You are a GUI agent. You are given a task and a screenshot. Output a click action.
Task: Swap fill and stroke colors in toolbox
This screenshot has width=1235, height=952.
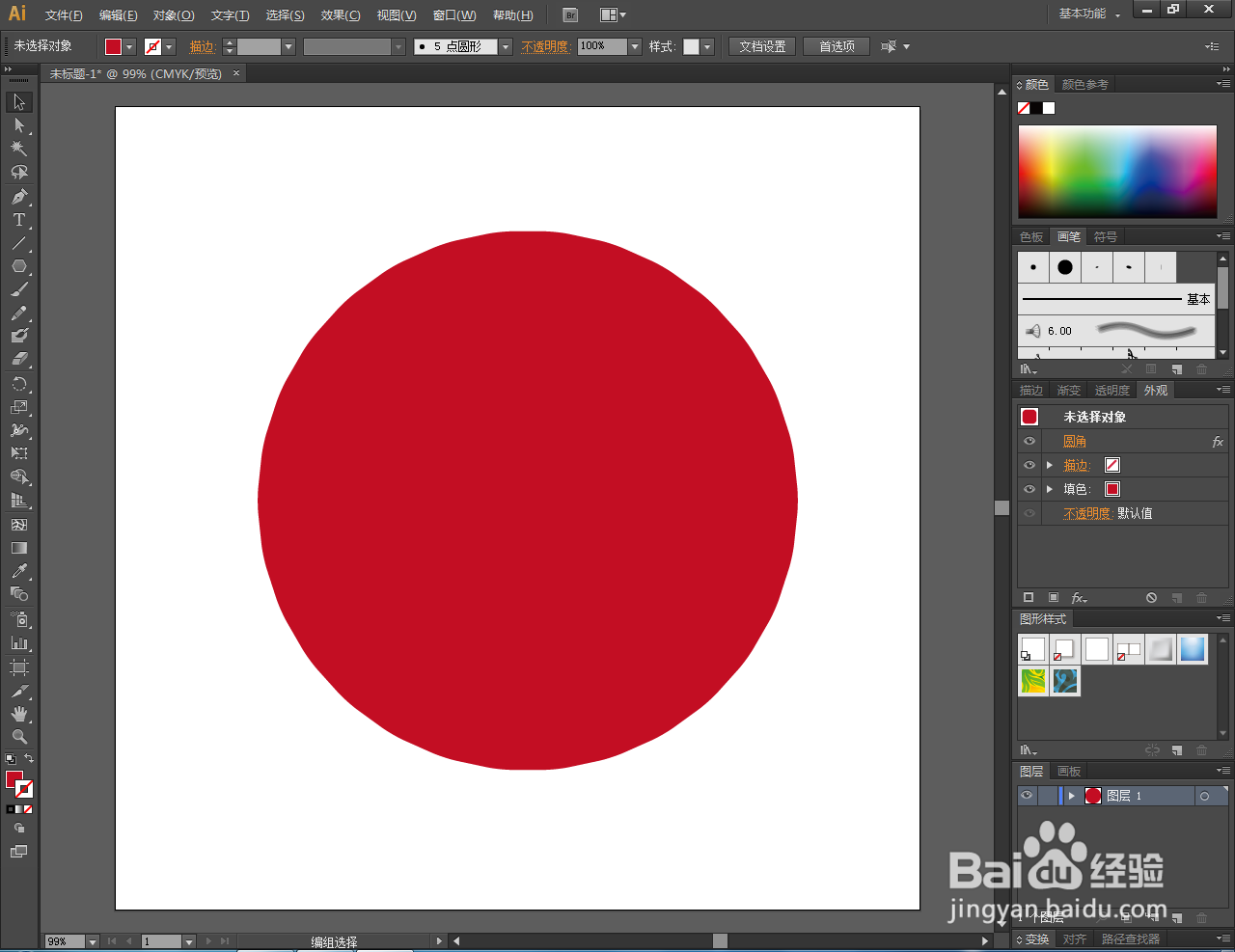[x=29, y=759]
